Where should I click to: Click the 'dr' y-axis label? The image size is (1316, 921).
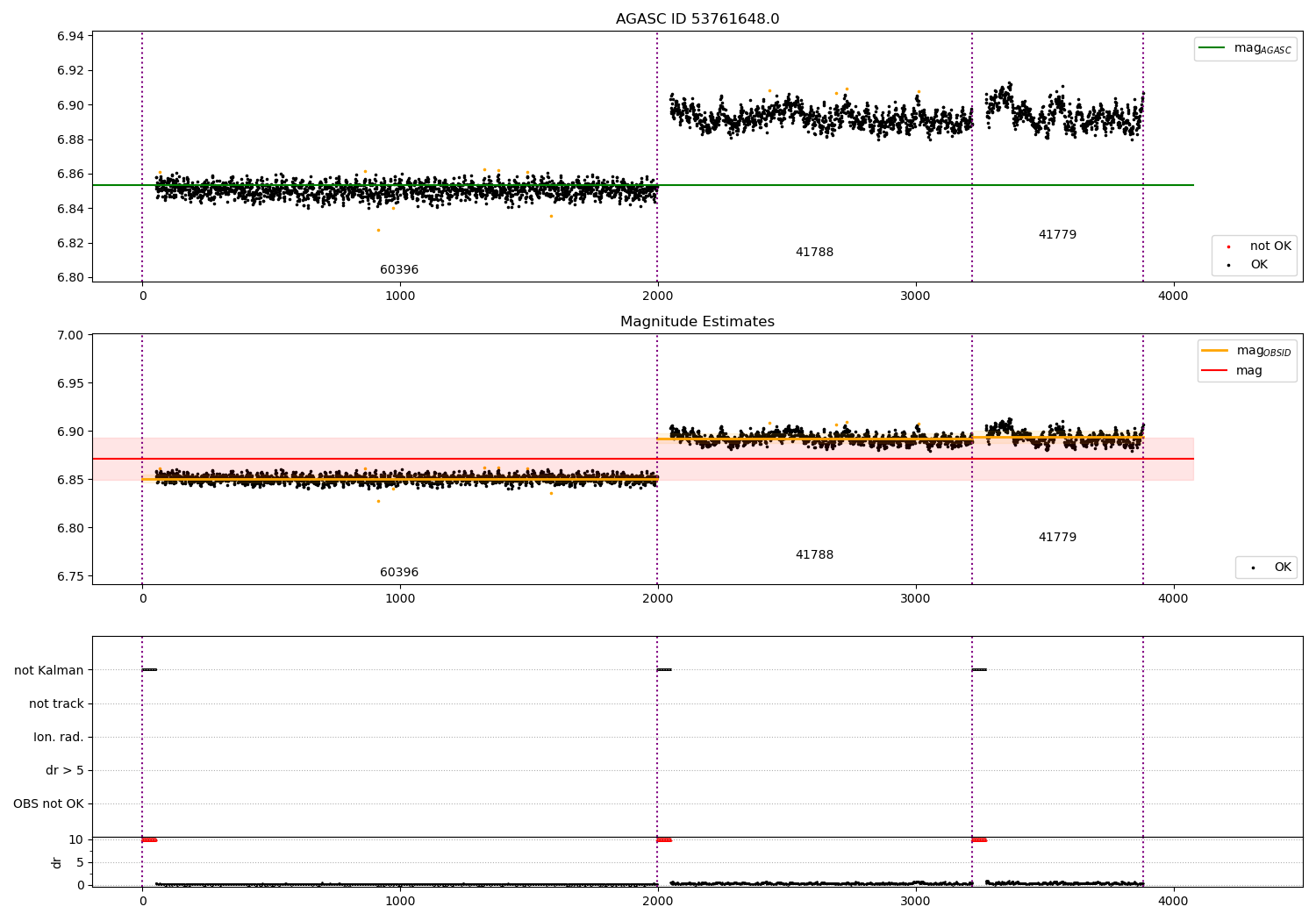[57, 862]
